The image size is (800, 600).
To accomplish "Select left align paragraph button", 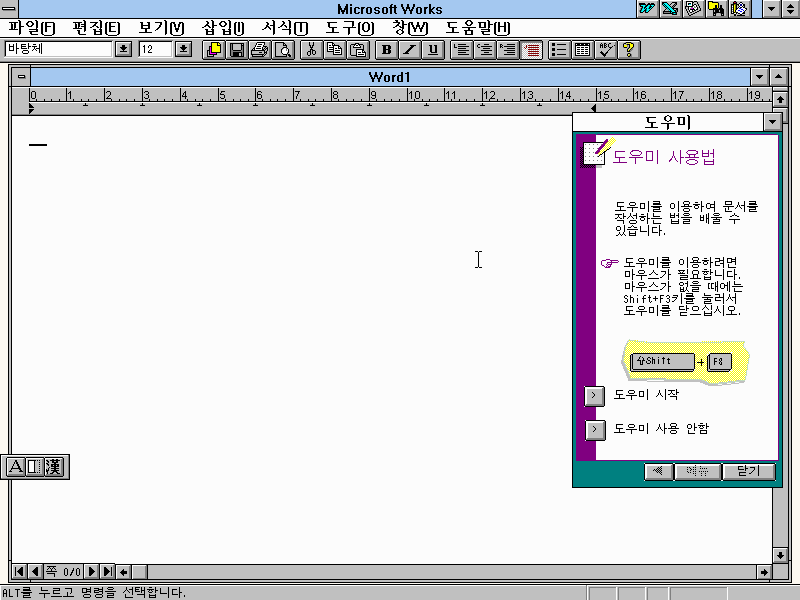I will tap(461, 49).
